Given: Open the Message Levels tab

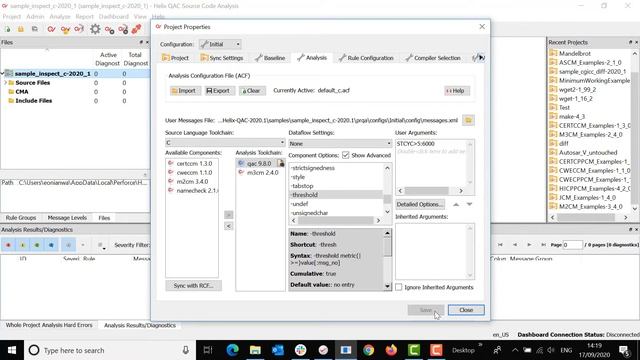Looking at the screenshot, I should pos(67,218).
